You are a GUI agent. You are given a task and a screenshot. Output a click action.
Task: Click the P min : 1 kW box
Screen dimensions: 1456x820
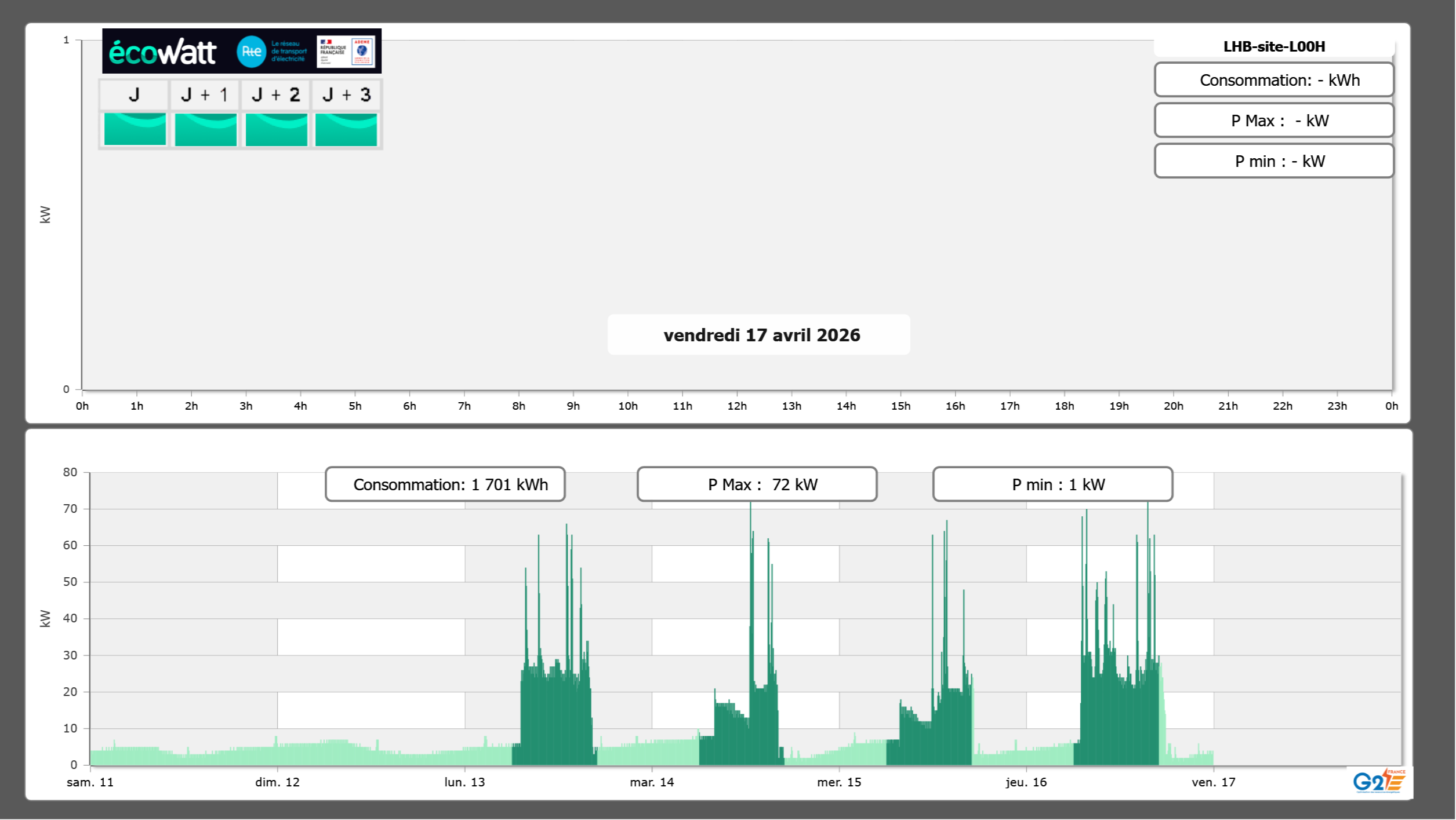[x=1052, y=484]
